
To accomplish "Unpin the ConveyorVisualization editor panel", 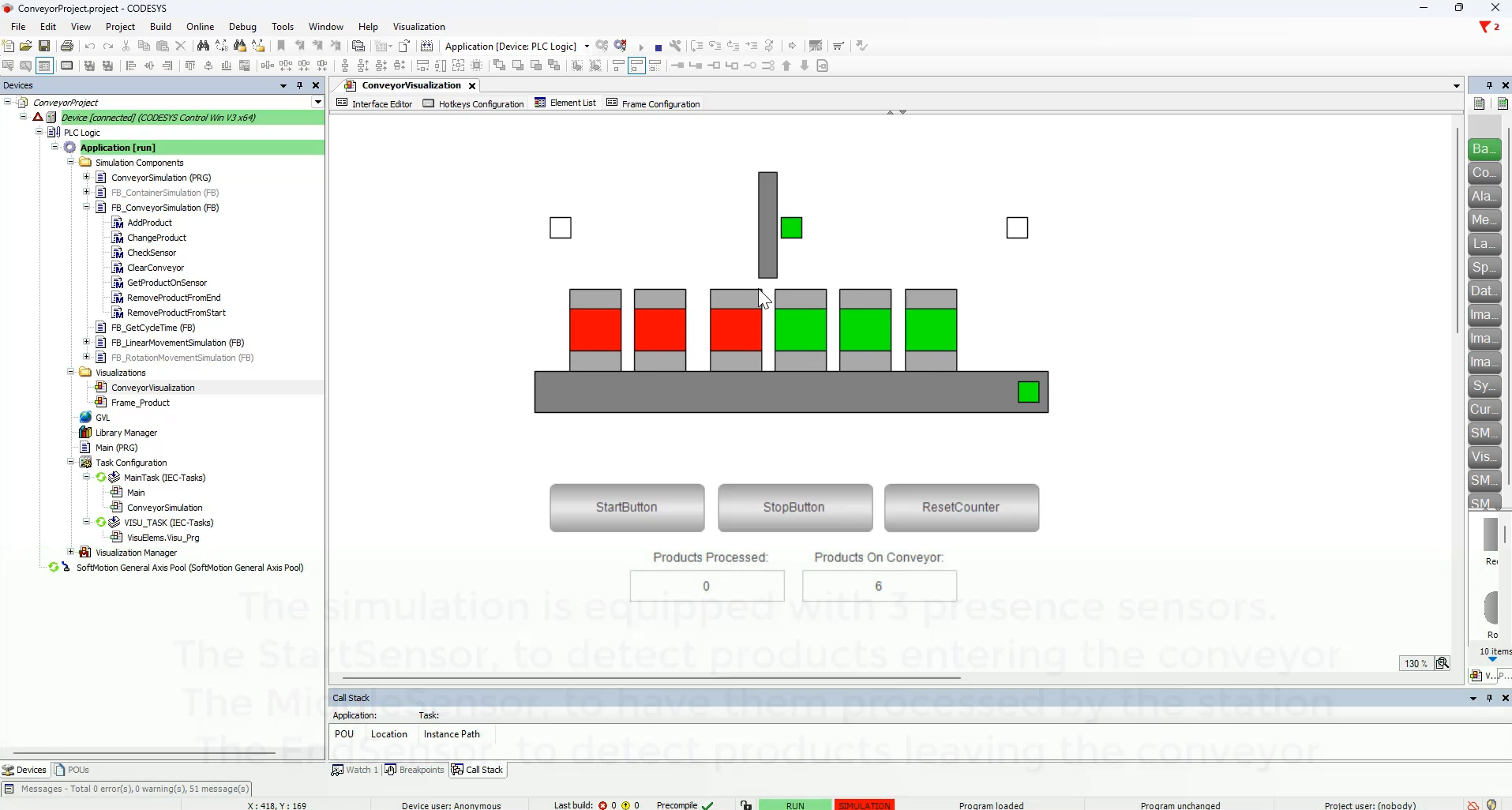I will (1488, 85).
